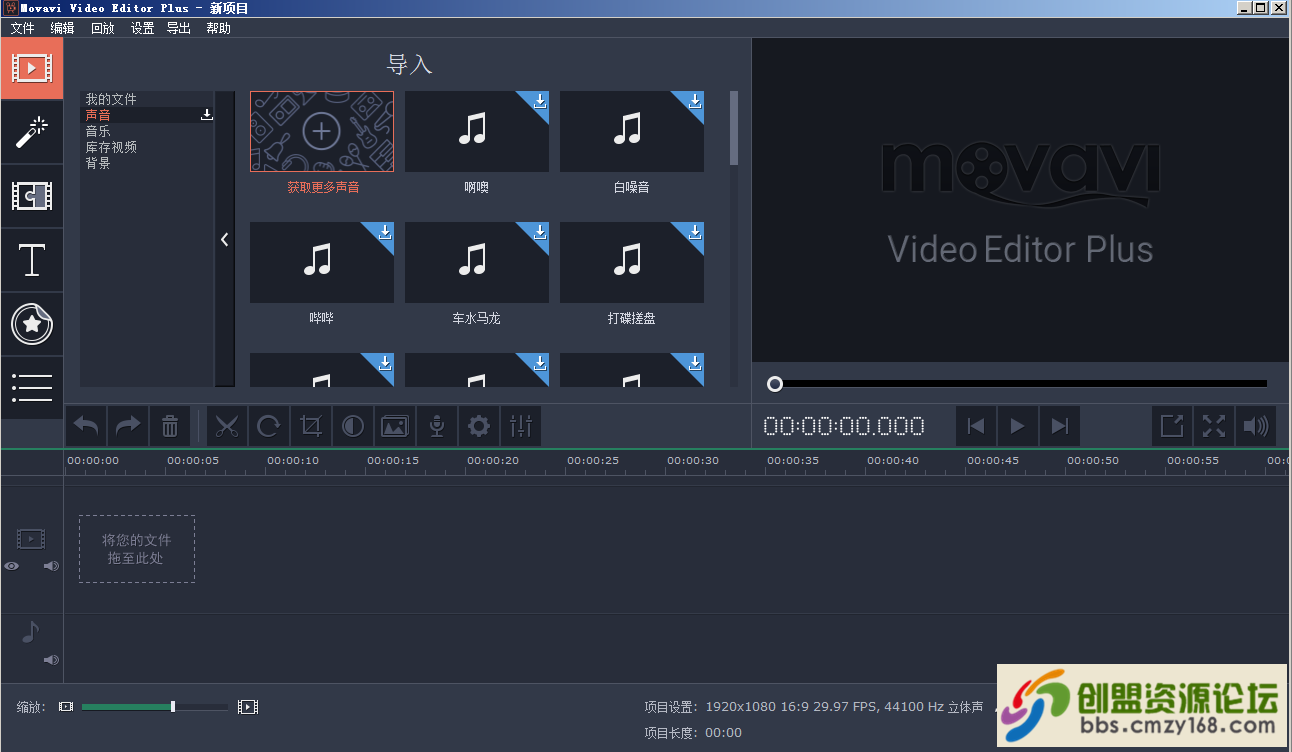Download the 白噪音 sound clip
Viewport: 1292px width, 752px height.
pyautogui.click(x=695, y=101)
